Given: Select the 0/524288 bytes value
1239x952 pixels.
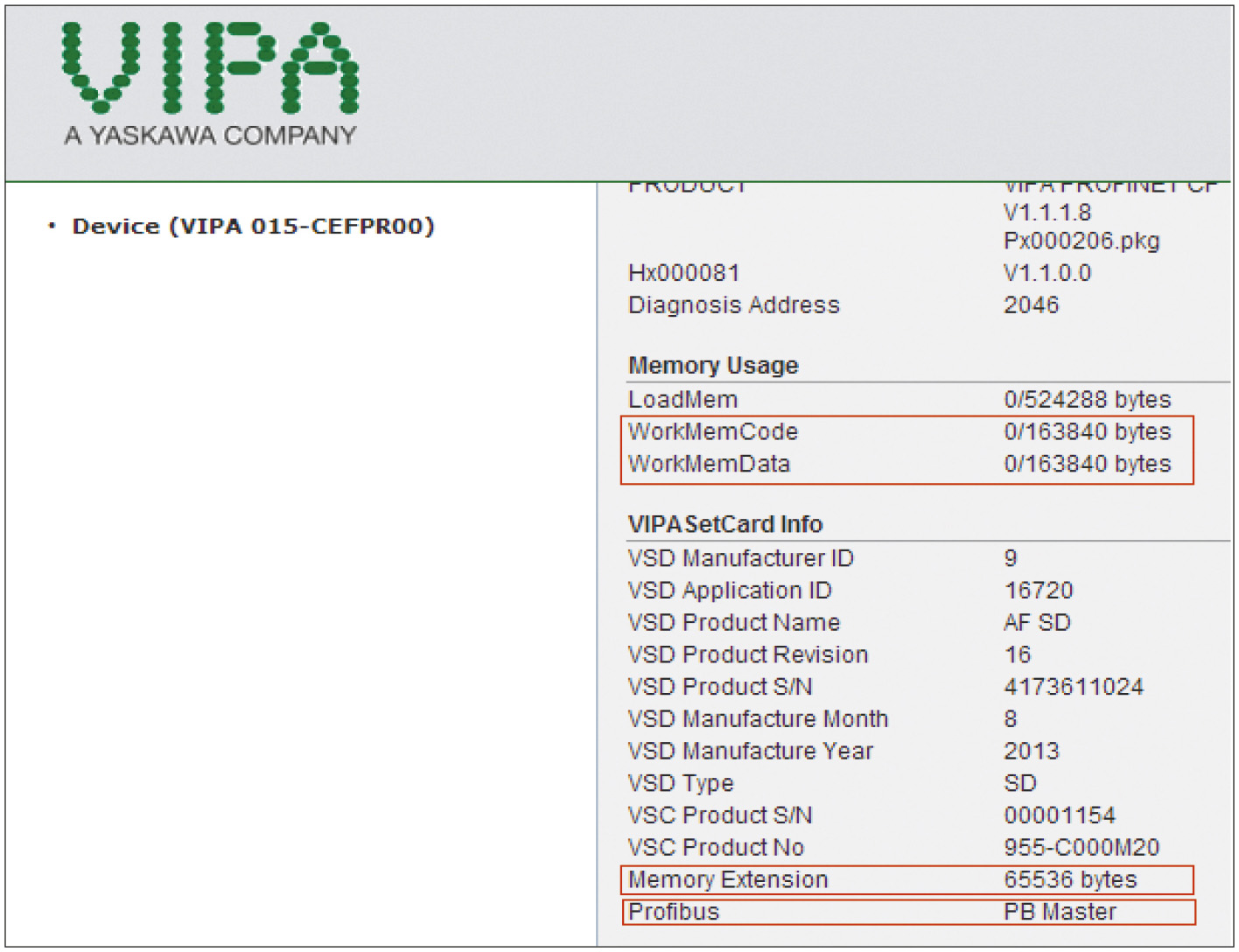Looking at the screenshot, I should tap(1088, 400).
